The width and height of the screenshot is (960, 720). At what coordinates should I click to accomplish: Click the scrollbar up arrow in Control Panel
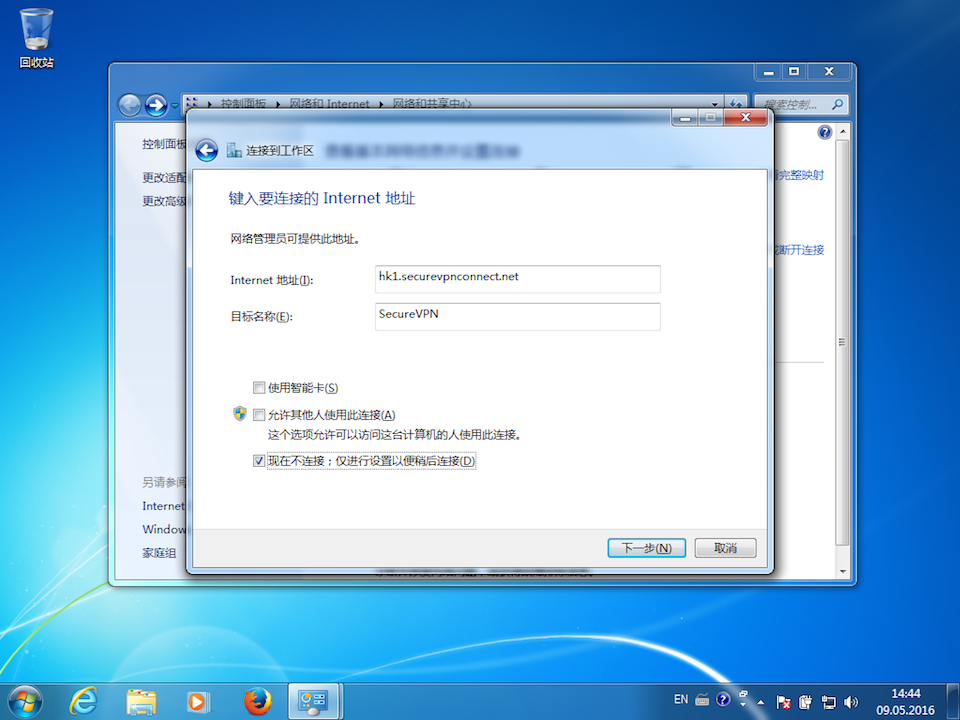tap(842, 131)
